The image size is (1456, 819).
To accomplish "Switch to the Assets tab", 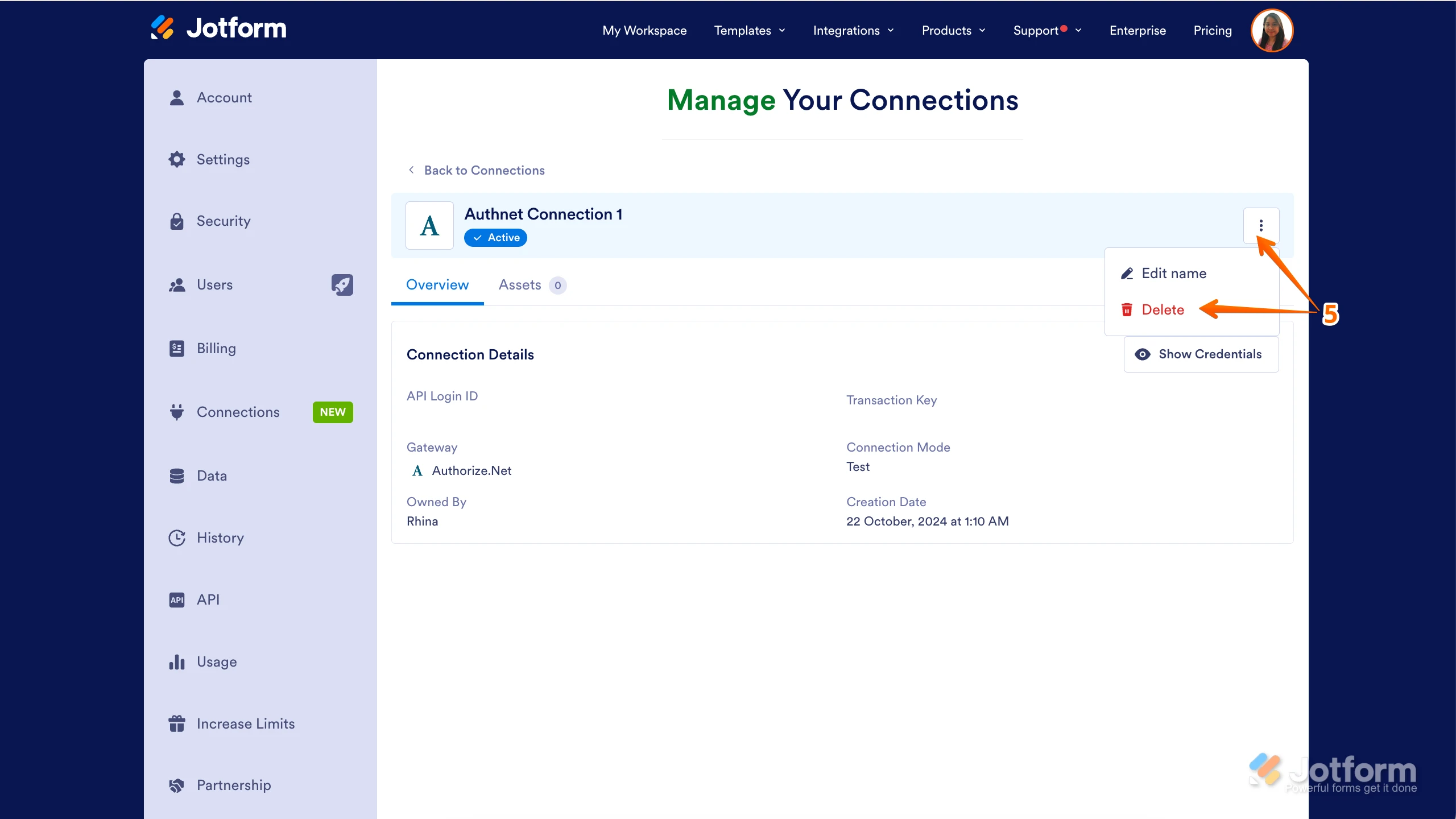I will [520, 285].
